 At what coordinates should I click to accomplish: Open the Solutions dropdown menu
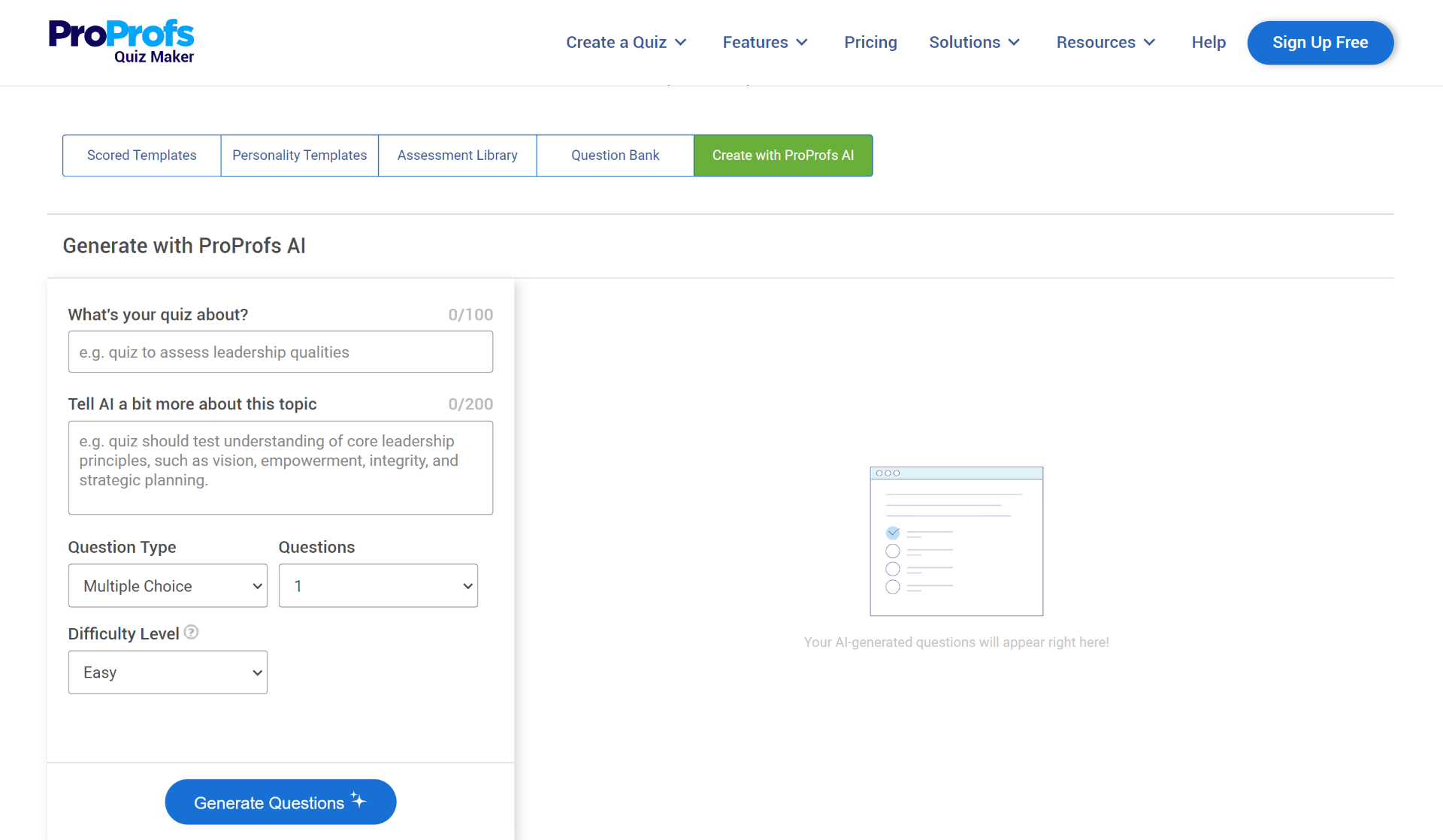tap(974, 42)
